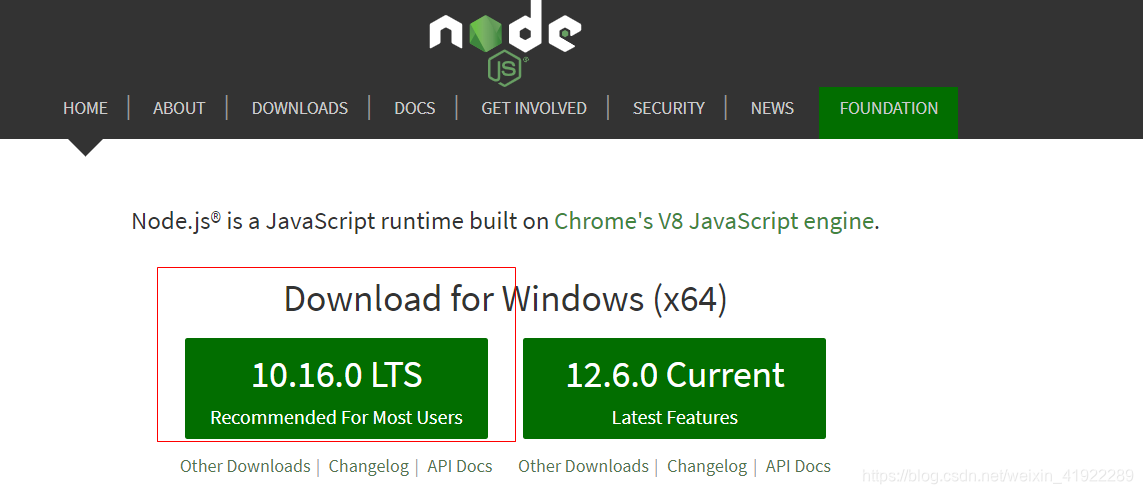Open the SECURITY page
The height and width of the screenshot is (494, 1143).
tap(668, 109)
